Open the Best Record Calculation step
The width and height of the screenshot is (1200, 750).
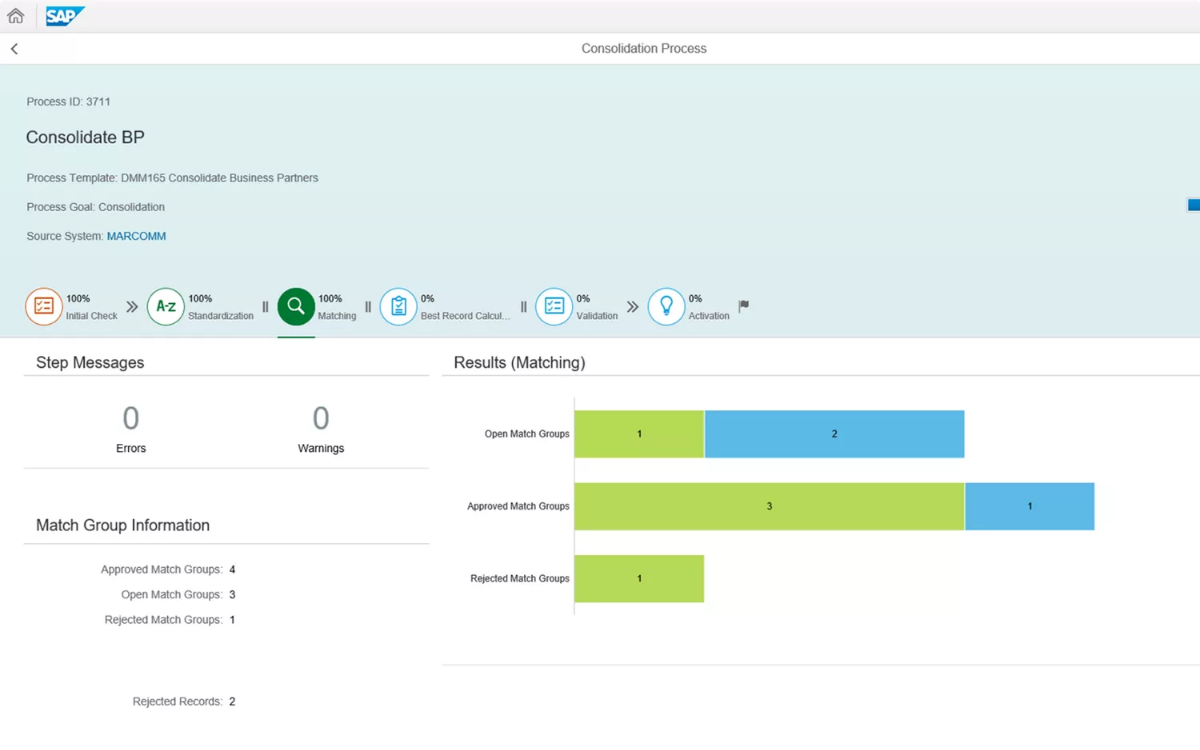point(398,307)
